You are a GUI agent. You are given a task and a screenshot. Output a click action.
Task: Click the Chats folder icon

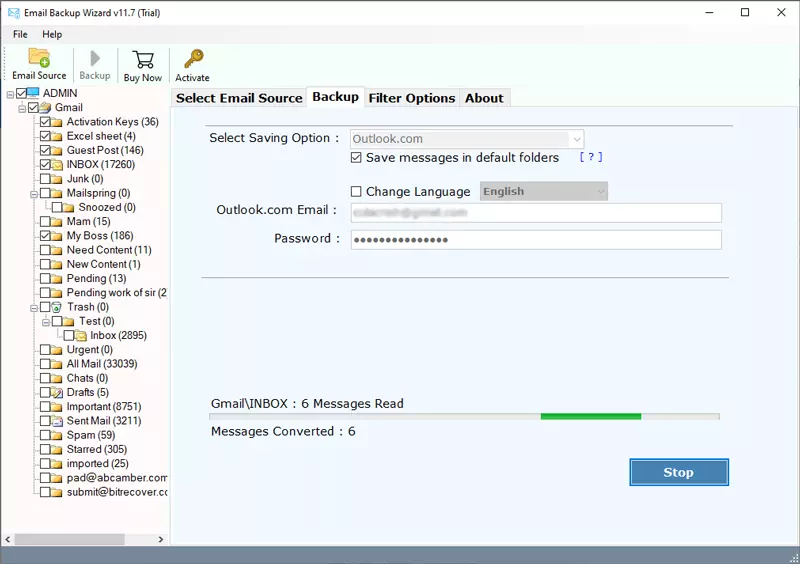[57, 378]
